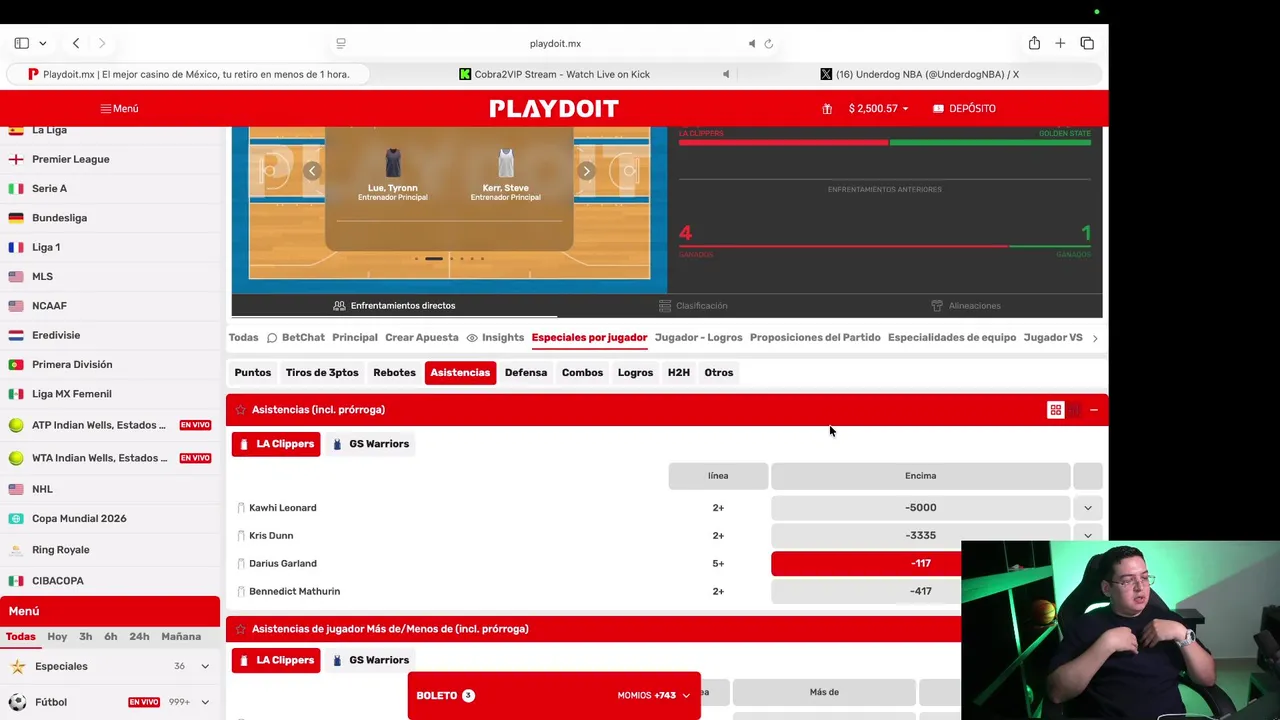Open the hamburger Menú in Playdoit header

[x=119, y=108]
